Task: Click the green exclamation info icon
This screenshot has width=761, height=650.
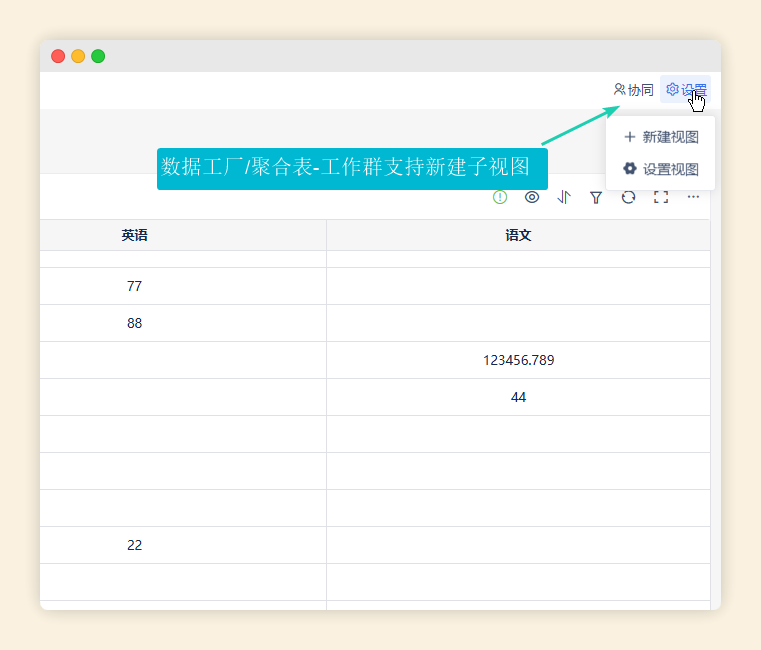Action: [500, 197]
